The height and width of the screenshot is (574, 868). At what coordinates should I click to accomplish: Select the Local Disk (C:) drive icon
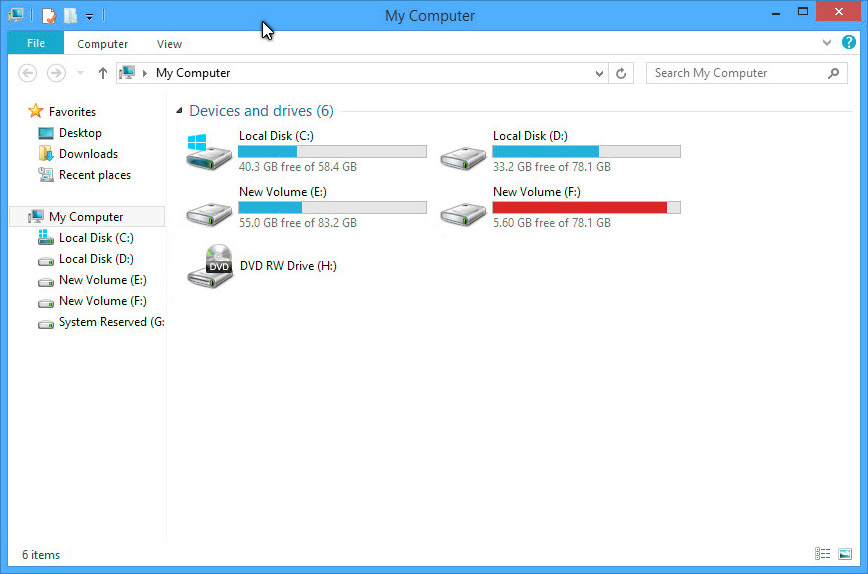209,152
